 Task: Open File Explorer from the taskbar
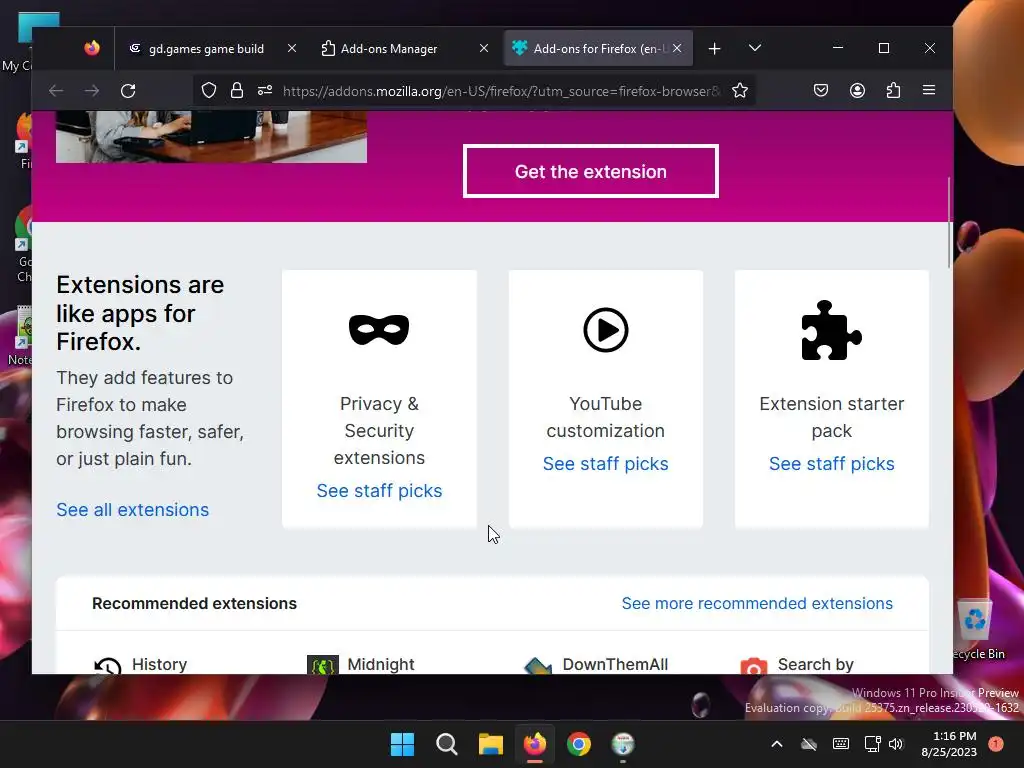[x=490, y=744]
